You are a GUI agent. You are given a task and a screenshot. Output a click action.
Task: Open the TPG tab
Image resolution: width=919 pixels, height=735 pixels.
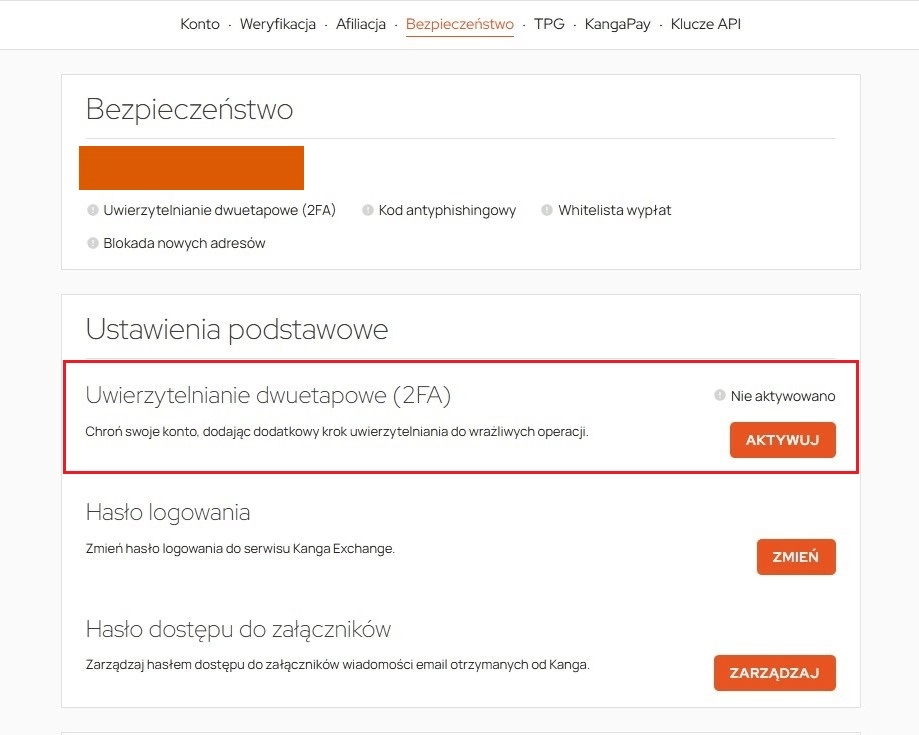coord(549,24)
